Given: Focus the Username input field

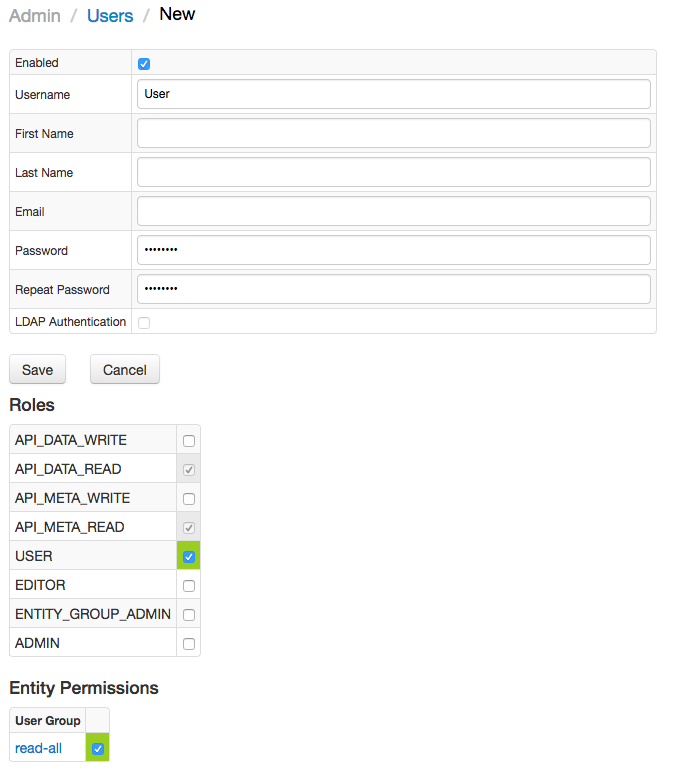Looking at the screenshot, I should tap(394, 94).
